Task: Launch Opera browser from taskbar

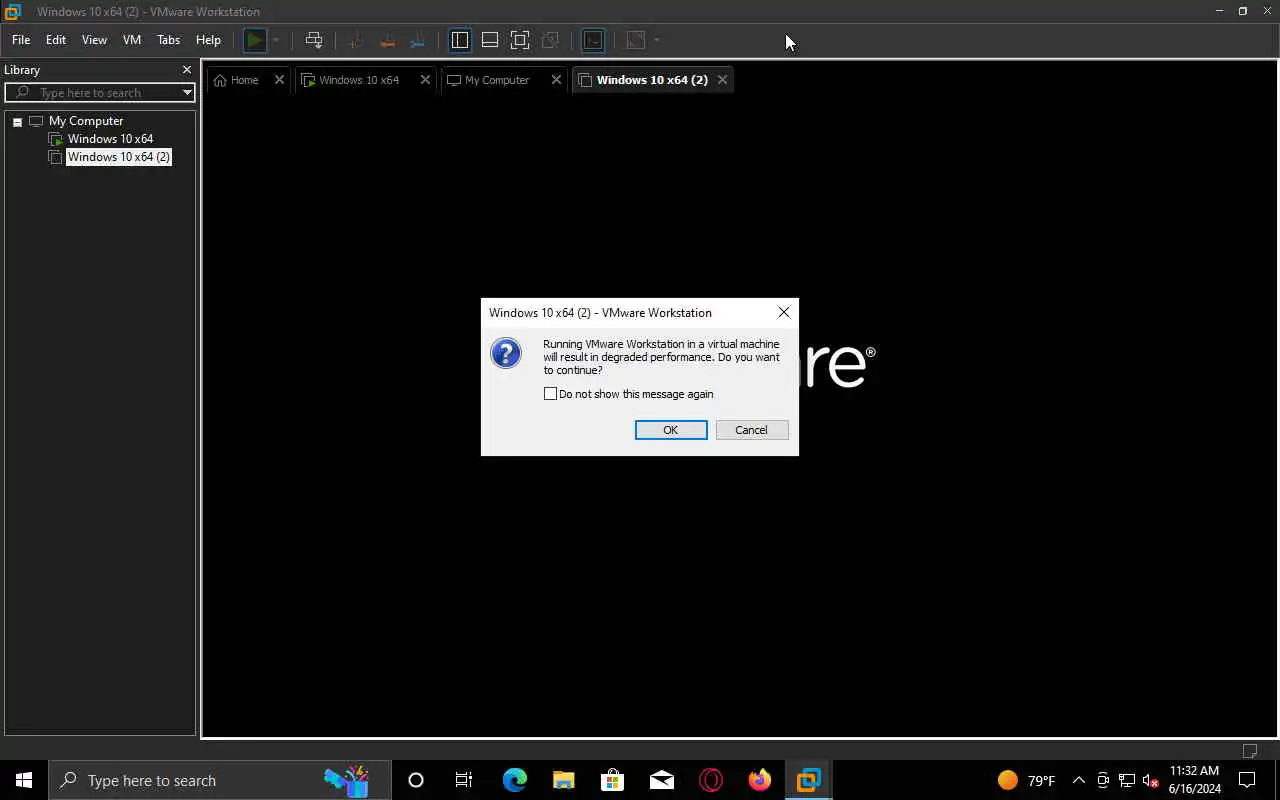Action: pos(711,780)
